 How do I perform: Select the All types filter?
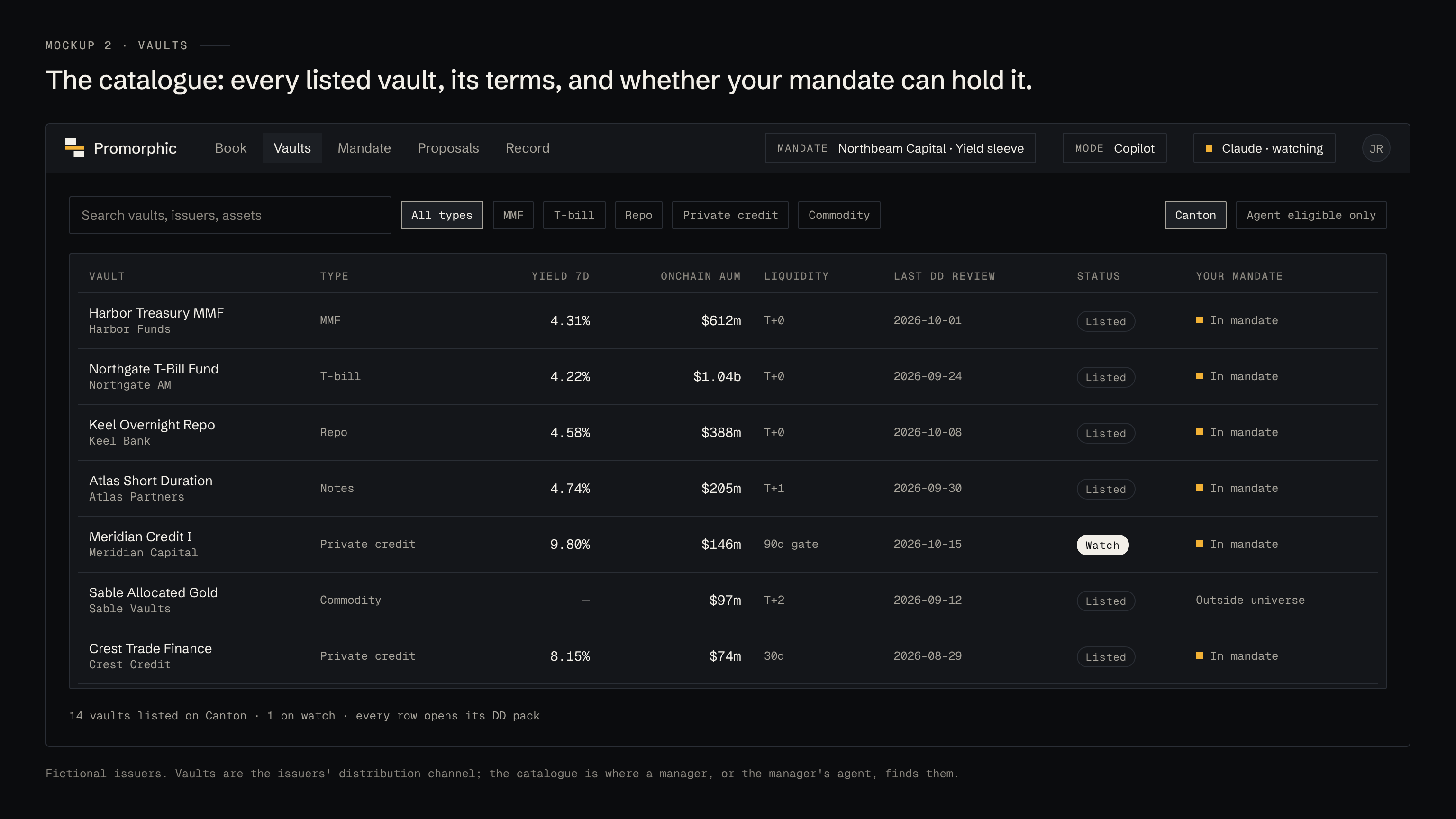click(442, 215)
